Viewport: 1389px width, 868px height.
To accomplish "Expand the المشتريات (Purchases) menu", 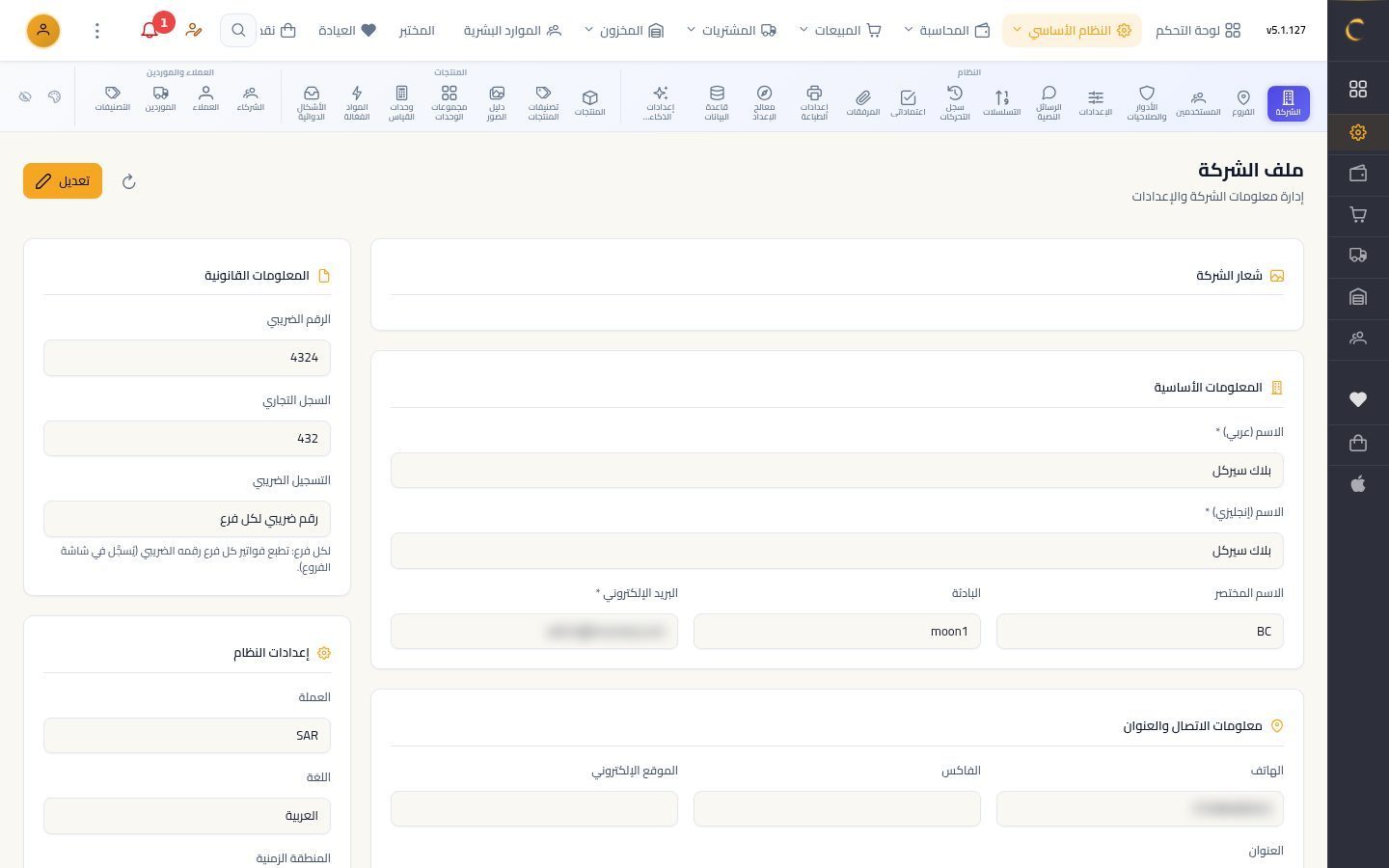I will click(731, 30).
